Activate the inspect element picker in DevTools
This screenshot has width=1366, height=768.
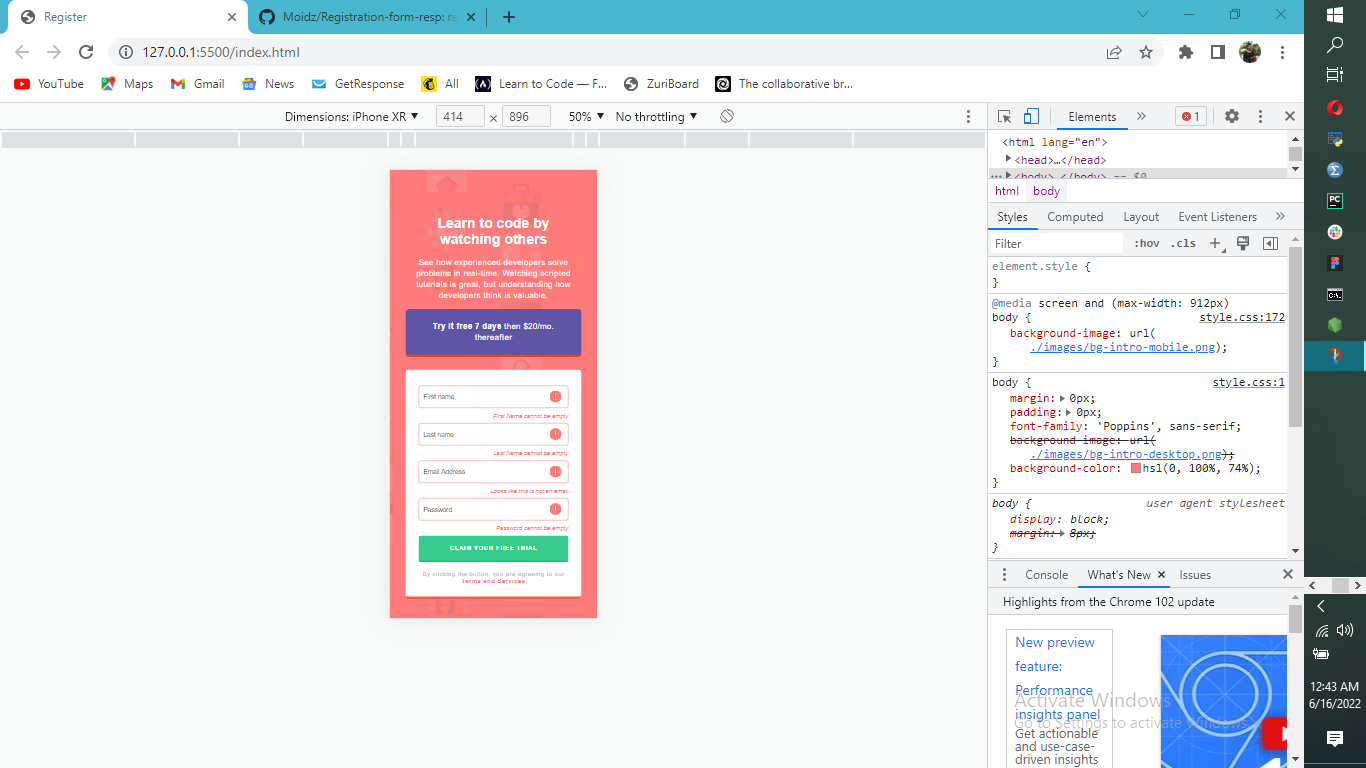coord(1005,117)
